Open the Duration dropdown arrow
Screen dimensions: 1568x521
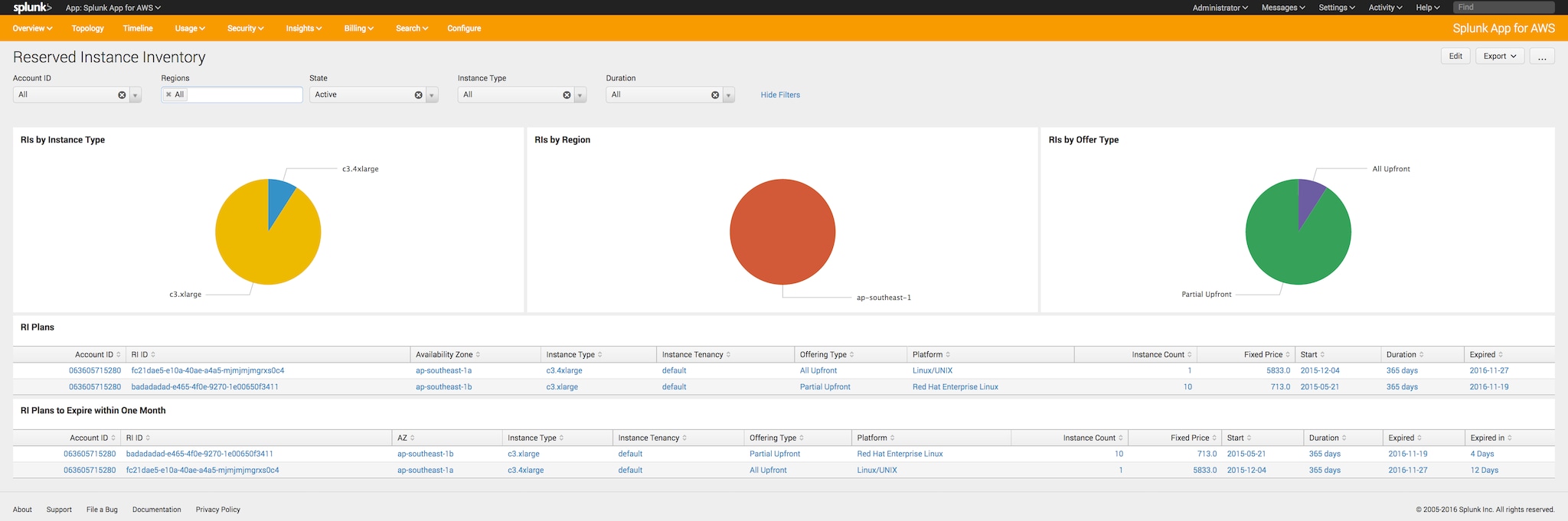pos(729,95)
